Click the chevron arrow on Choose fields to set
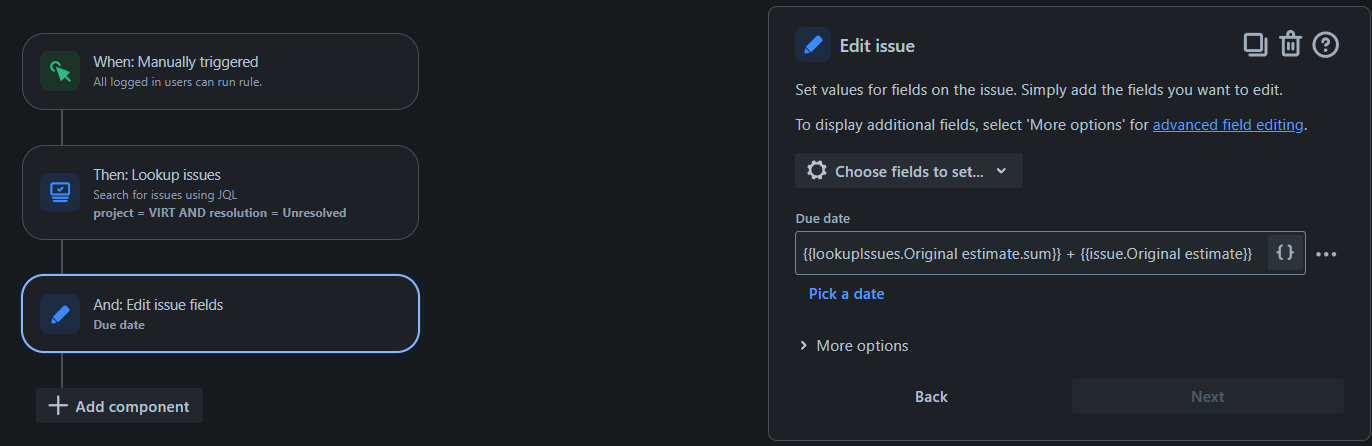Viewport: 1372px width, 446px height. (1002, 171)
